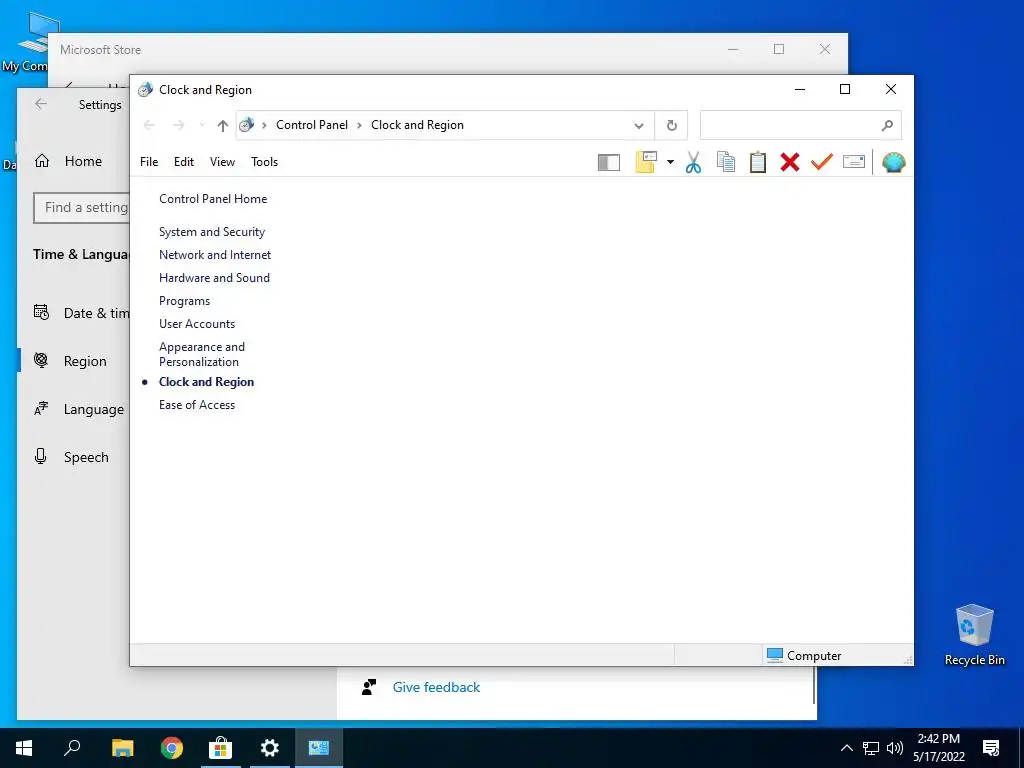Select the orange checkmark icon
The image size is (1024, 768).
pos(822,161)
